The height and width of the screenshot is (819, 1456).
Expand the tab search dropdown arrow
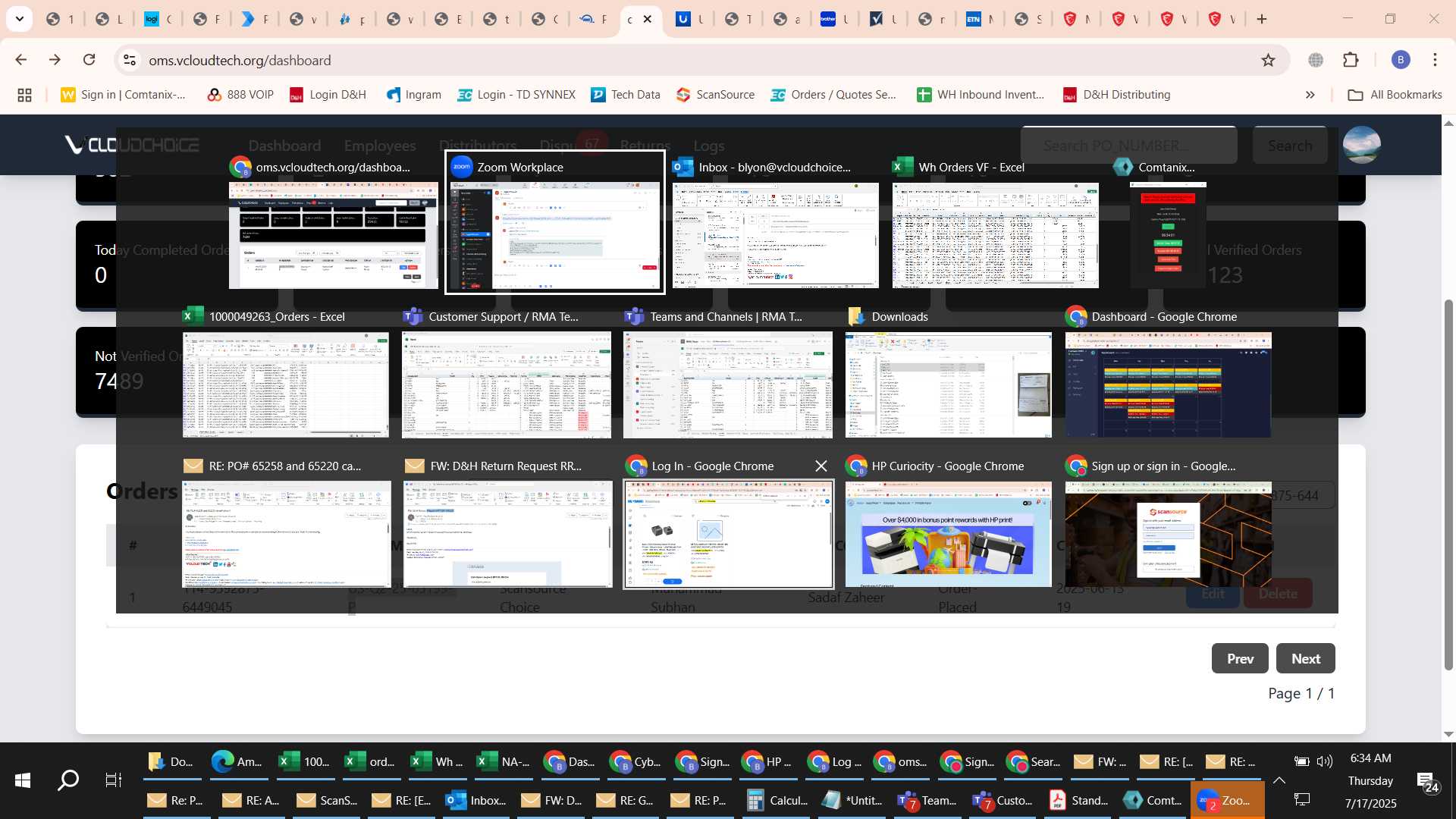pyautogui.click(x=19, y=19)
